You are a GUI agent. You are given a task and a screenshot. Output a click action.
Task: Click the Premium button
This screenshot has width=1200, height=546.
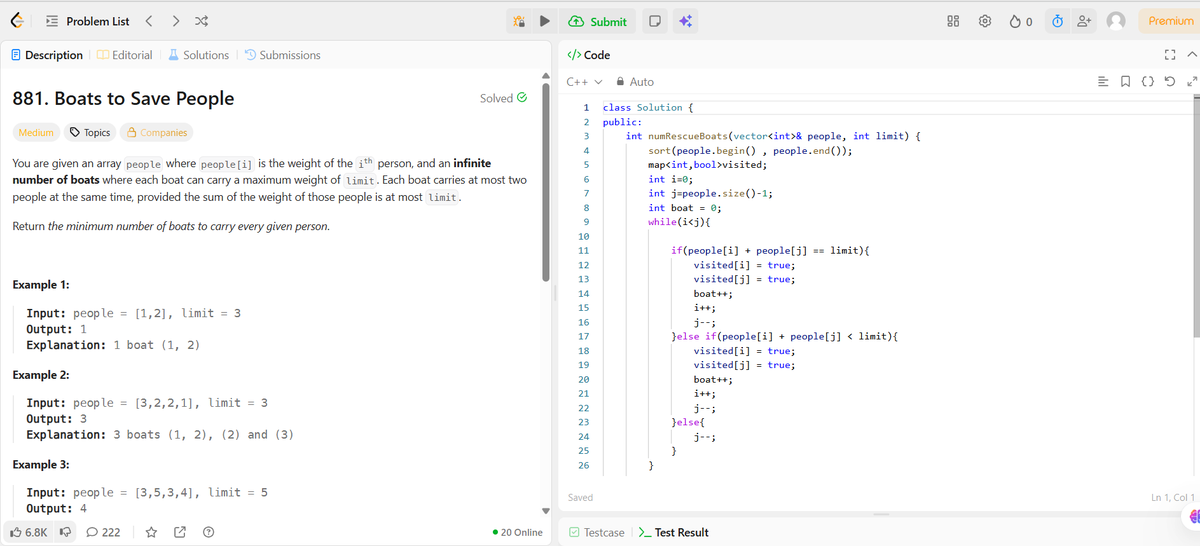[1170, 21]
